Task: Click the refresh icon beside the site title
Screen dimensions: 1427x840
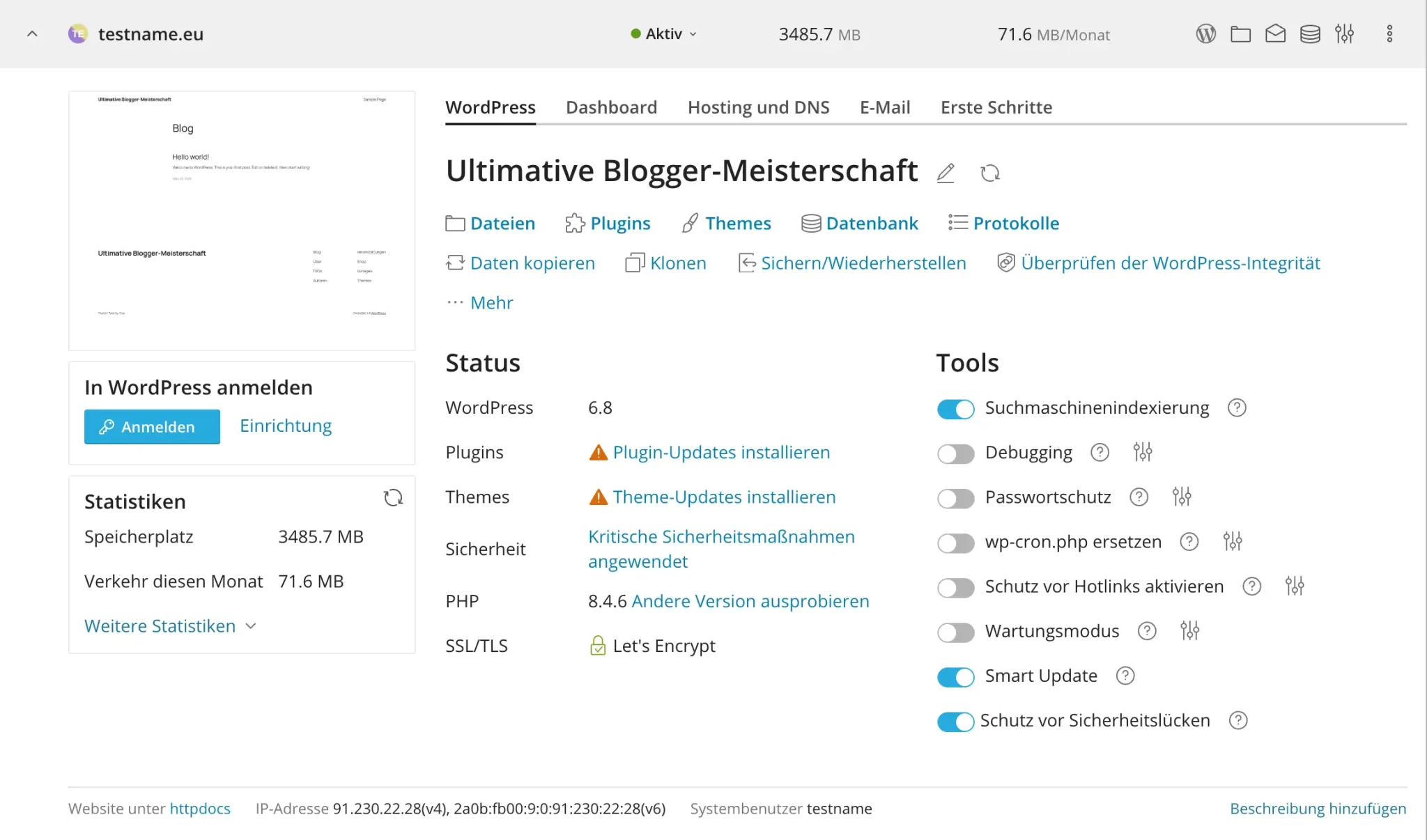Action: [991, 172]
